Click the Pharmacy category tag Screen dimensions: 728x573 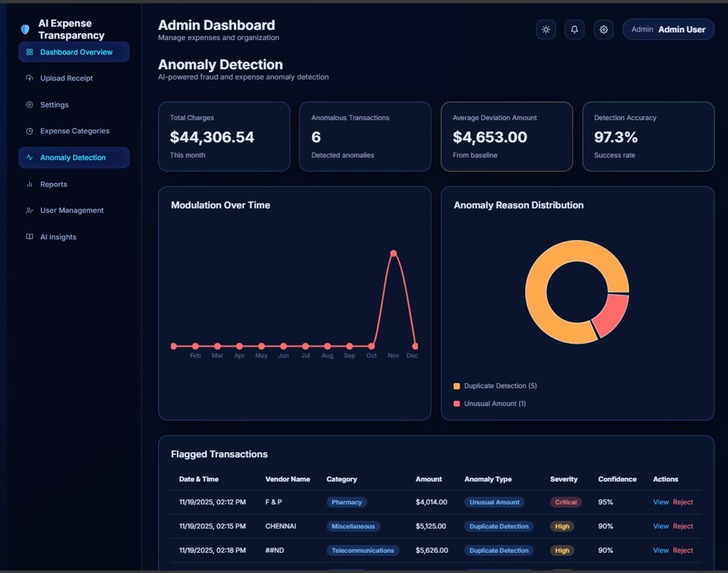pos(346,502)
